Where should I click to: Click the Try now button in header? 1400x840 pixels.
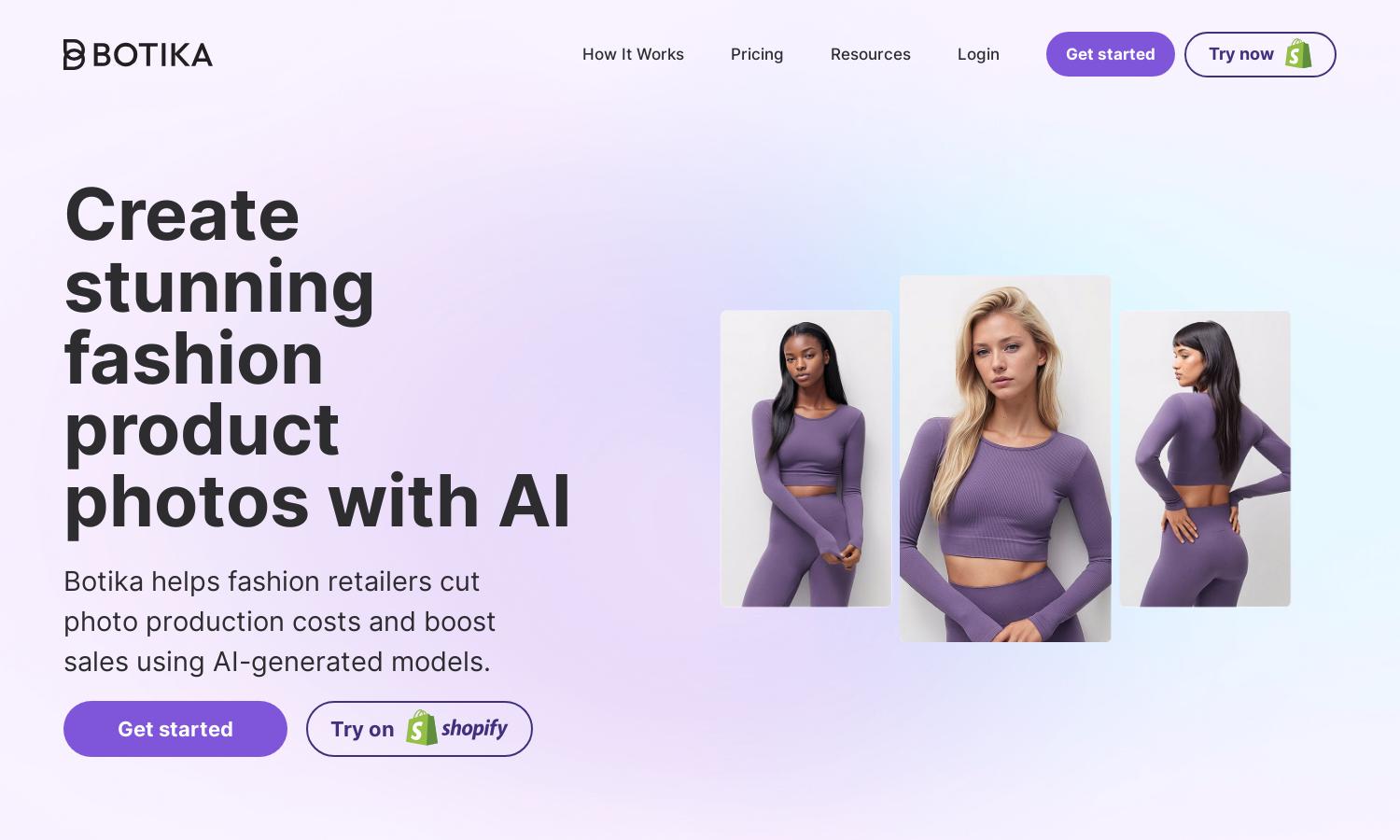coord(1260,54)
